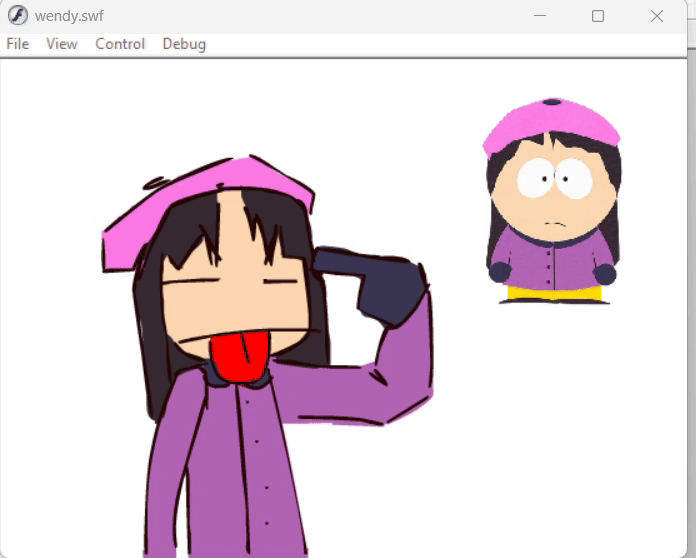Minimize the wendy.swf window
The image size is (696, 558).
point(540,16)
